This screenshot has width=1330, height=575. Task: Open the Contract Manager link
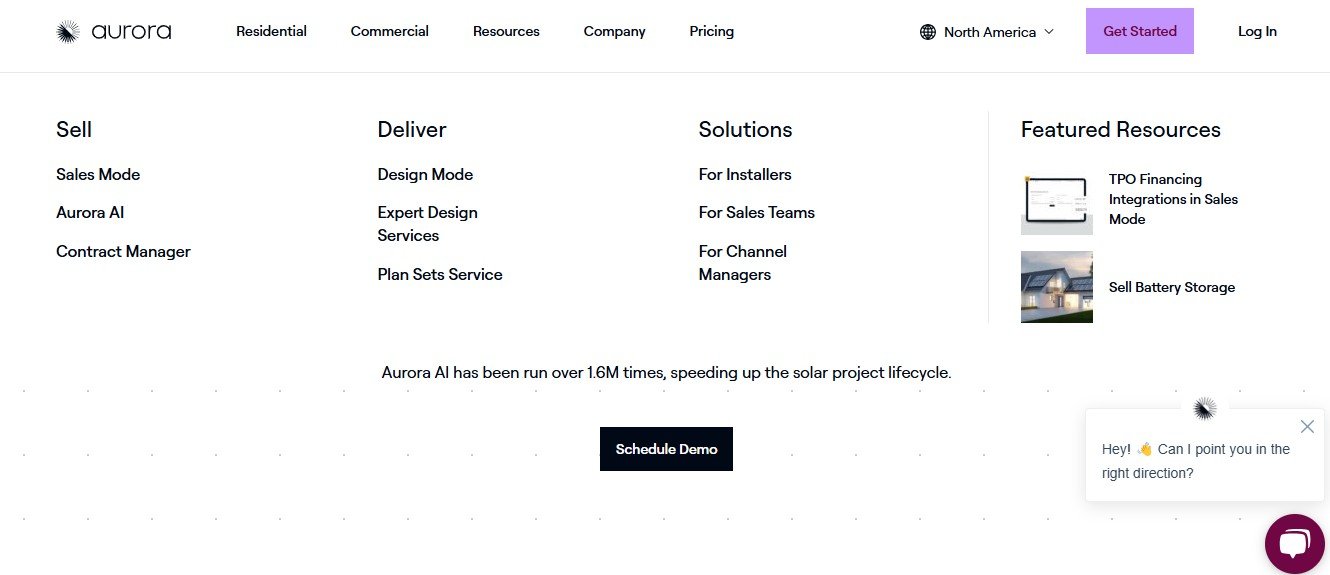coord(123,251)
